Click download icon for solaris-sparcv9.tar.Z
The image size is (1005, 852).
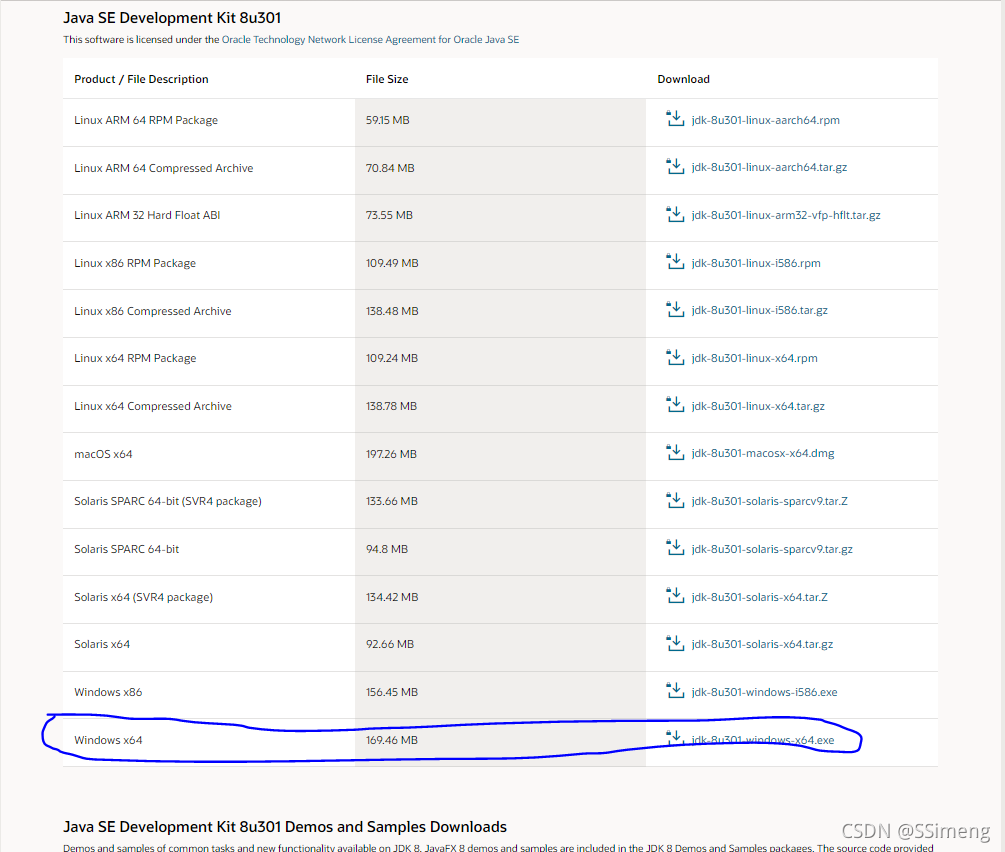coord(675,500)
